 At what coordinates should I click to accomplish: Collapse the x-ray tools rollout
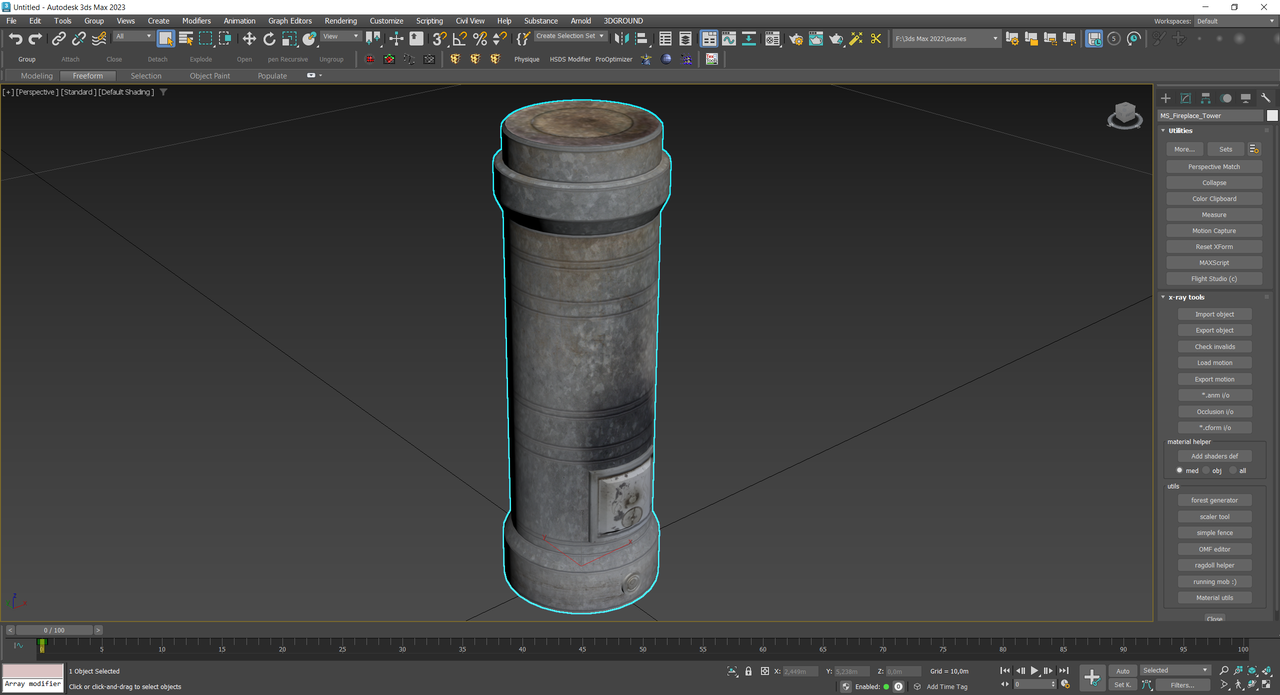click(x=1187, y=297)
